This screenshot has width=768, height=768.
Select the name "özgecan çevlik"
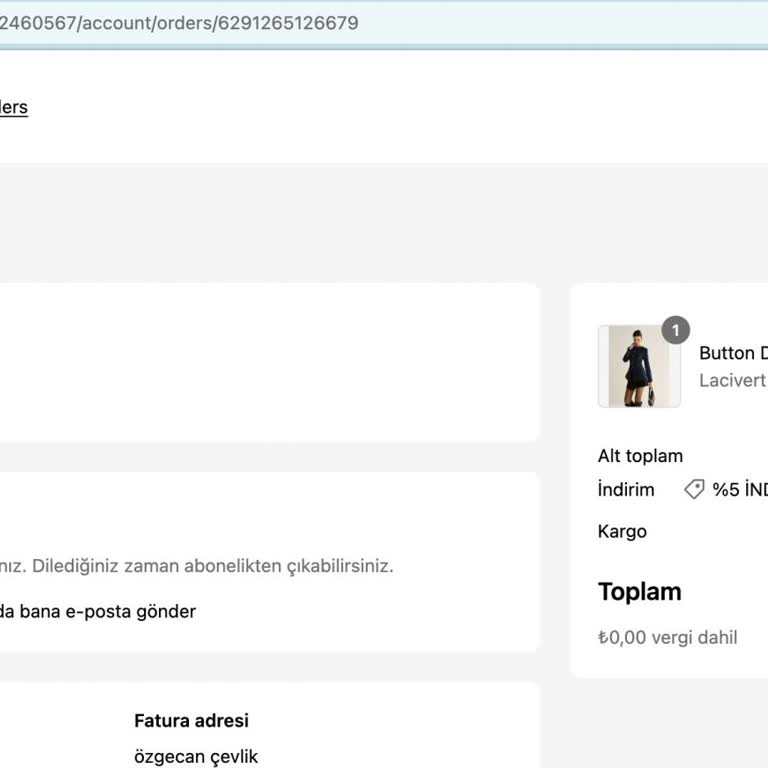[x=196, y=756]
